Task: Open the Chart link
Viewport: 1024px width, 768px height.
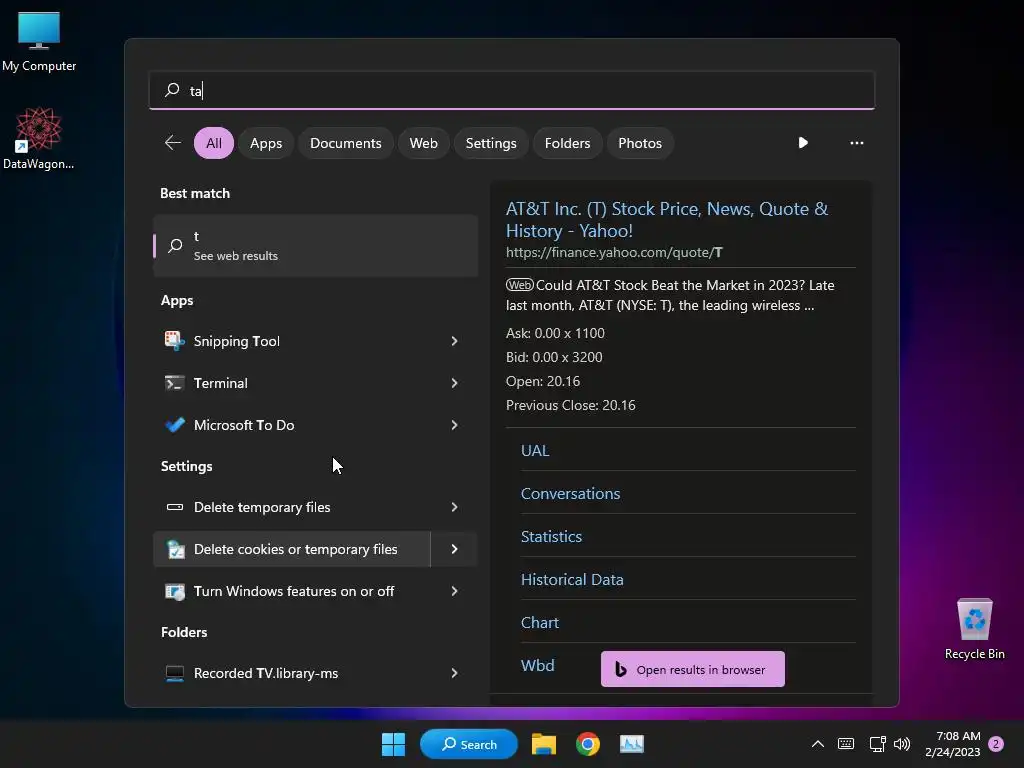Action: point(539,623)
